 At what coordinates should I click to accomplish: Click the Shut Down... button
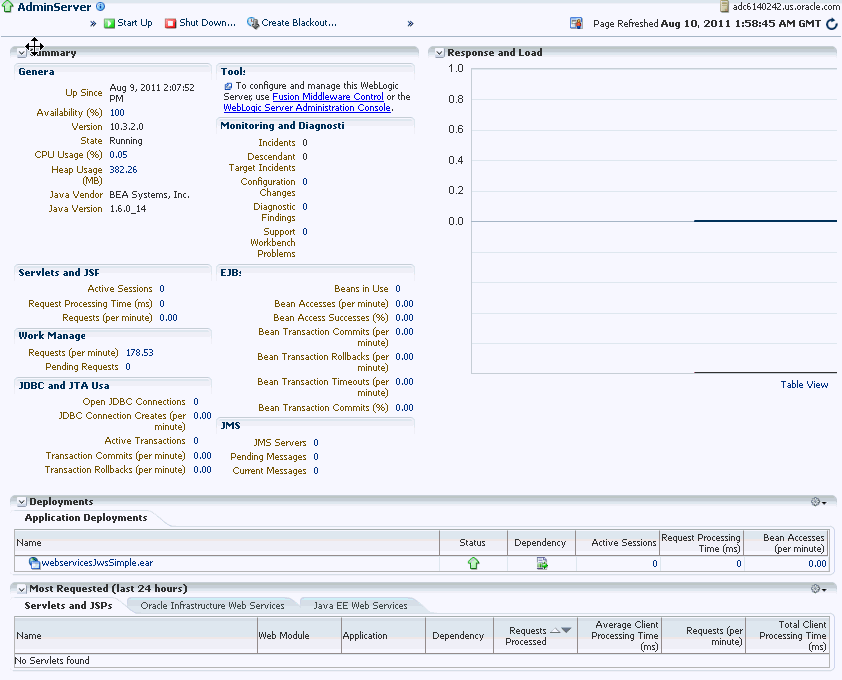[x=200, y=23]
